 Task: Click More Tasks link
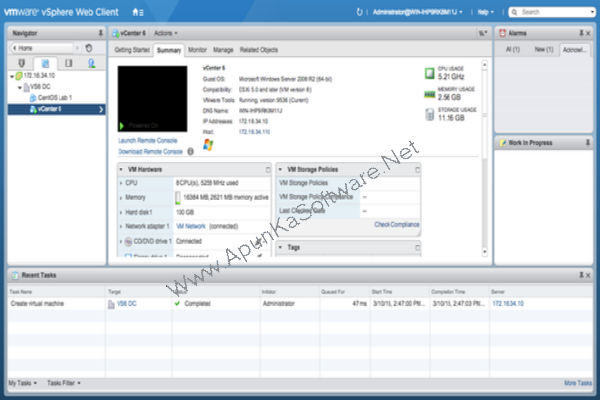pyautogui.click(x=578, y=383)
